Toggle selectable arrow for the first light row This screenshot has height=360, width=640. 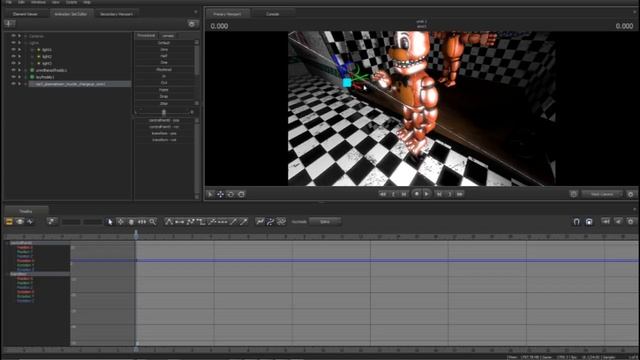click(19, 50)
